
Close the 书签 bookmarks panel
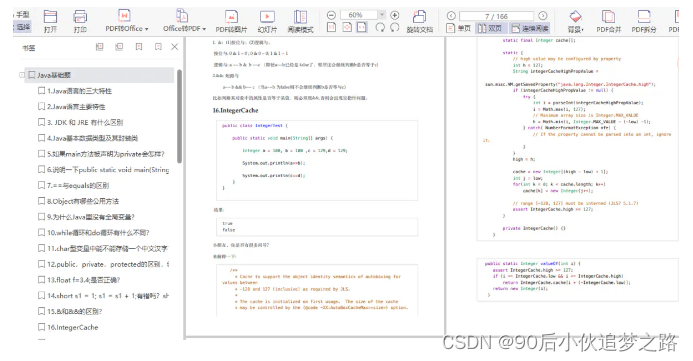click(x=175, y=47)
